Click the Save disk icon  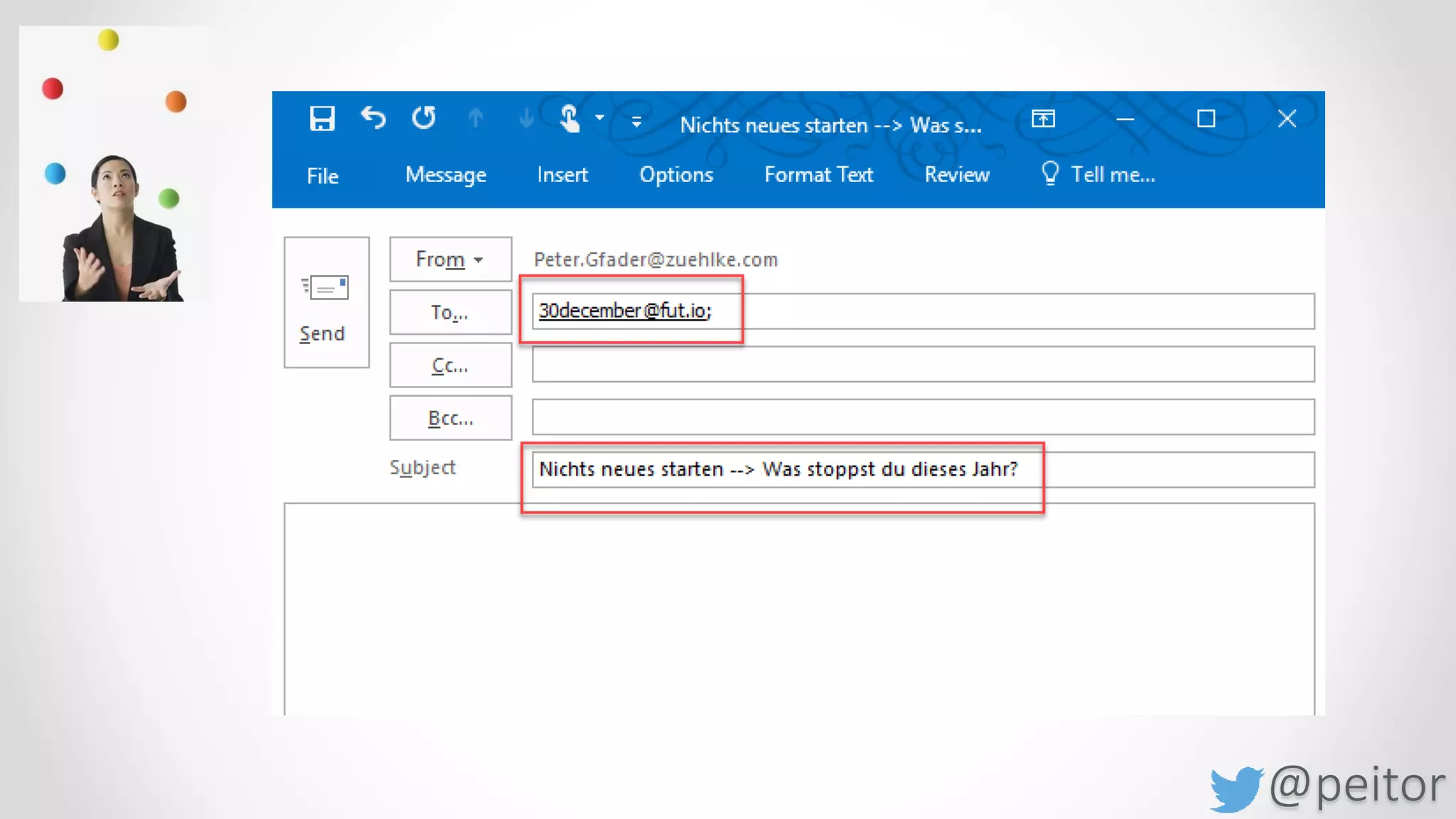(322, 118)
